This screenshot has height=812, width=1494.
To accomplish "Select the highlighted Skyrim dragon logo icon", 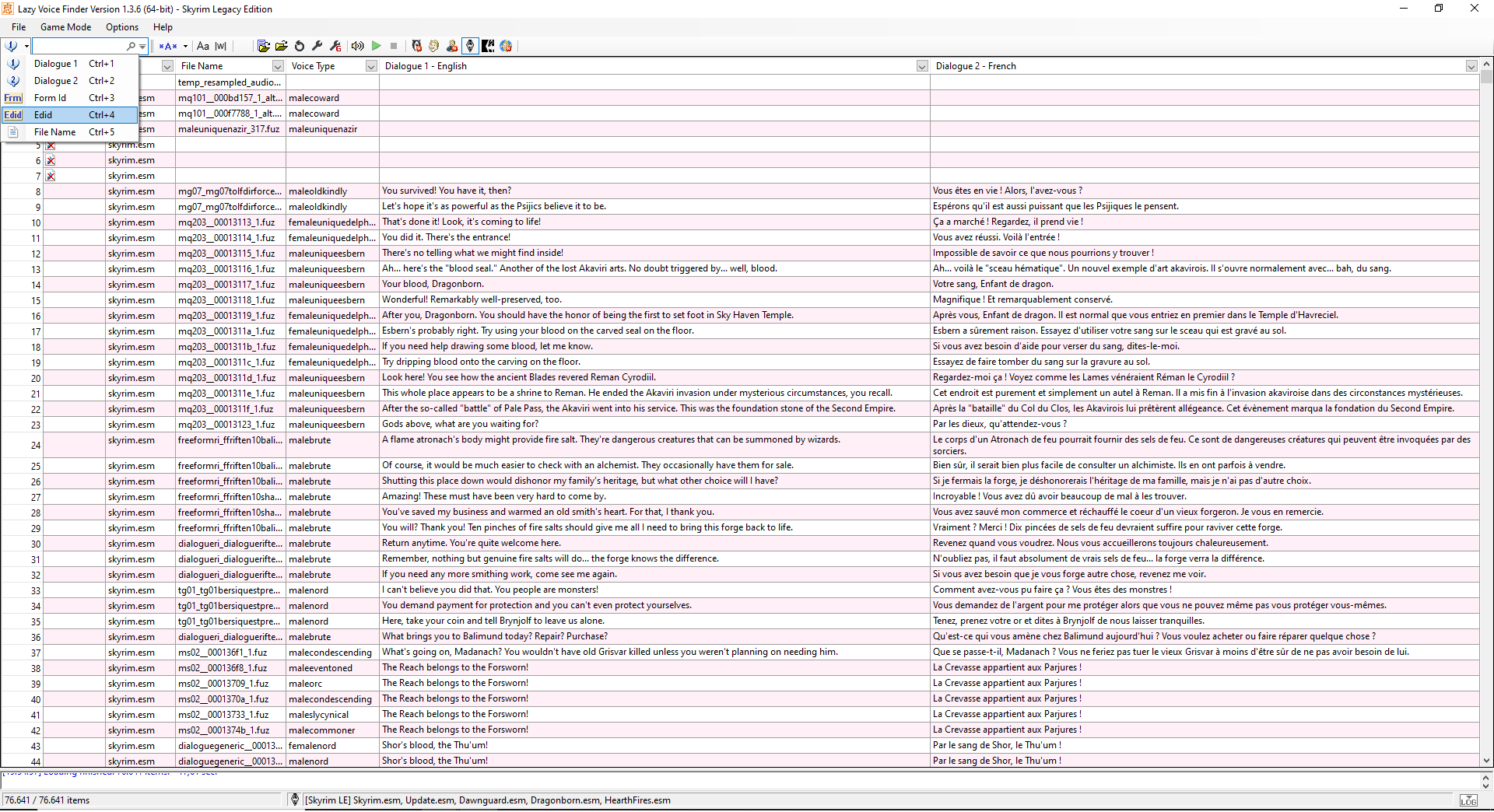I will pos(470,46).
